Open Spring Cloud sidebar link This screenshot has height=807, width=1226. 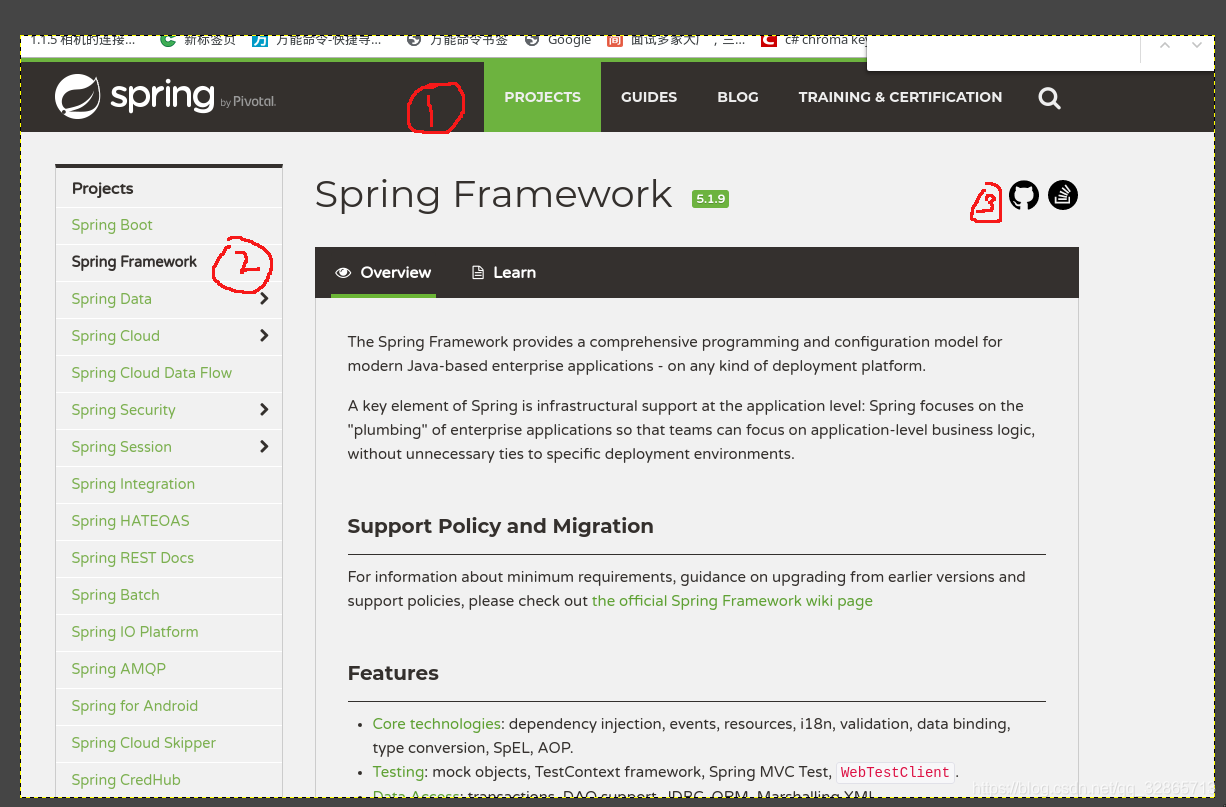(x=115, y=336)
